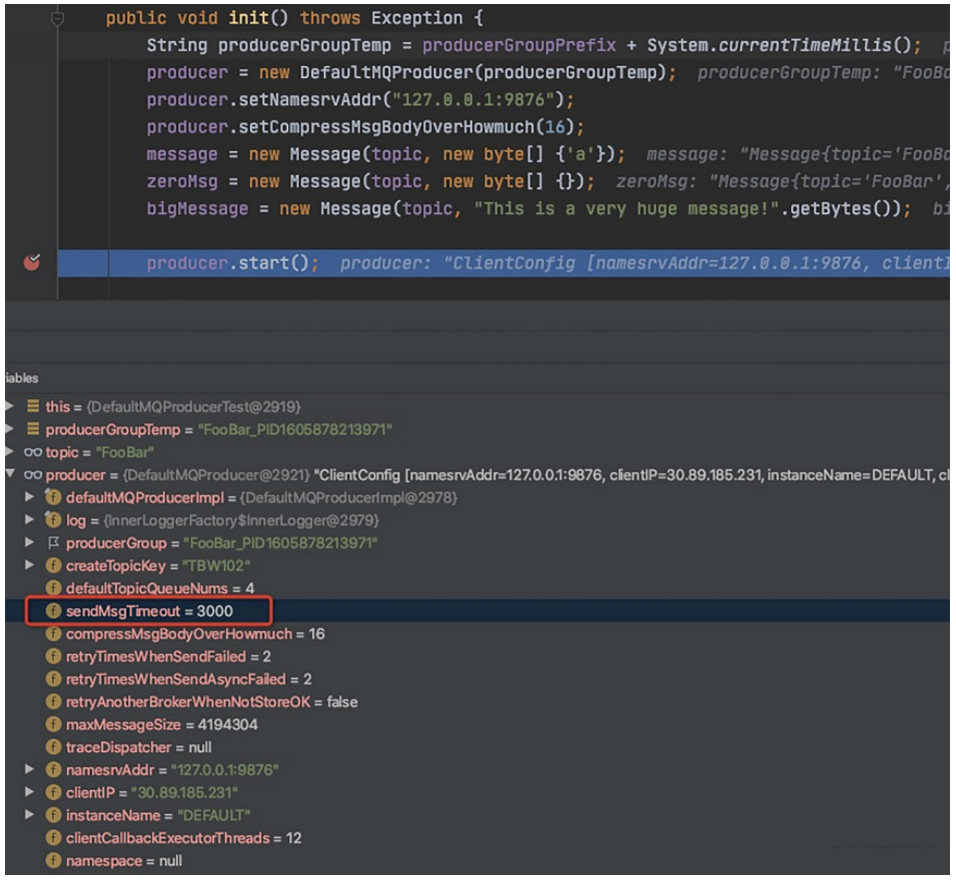
Task: Click the retryAnotherBrokerWhenNotStoreOK value false
Action: [342, 702]
